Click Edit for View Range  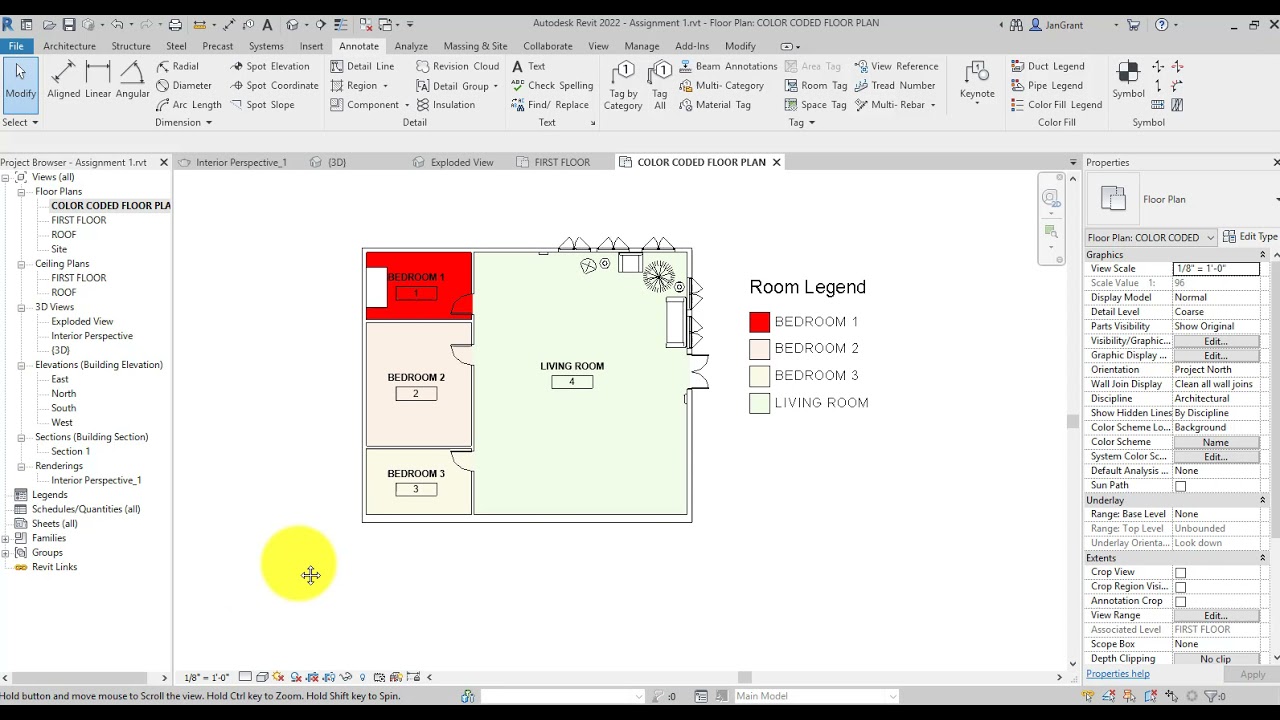pos(1216,616)
